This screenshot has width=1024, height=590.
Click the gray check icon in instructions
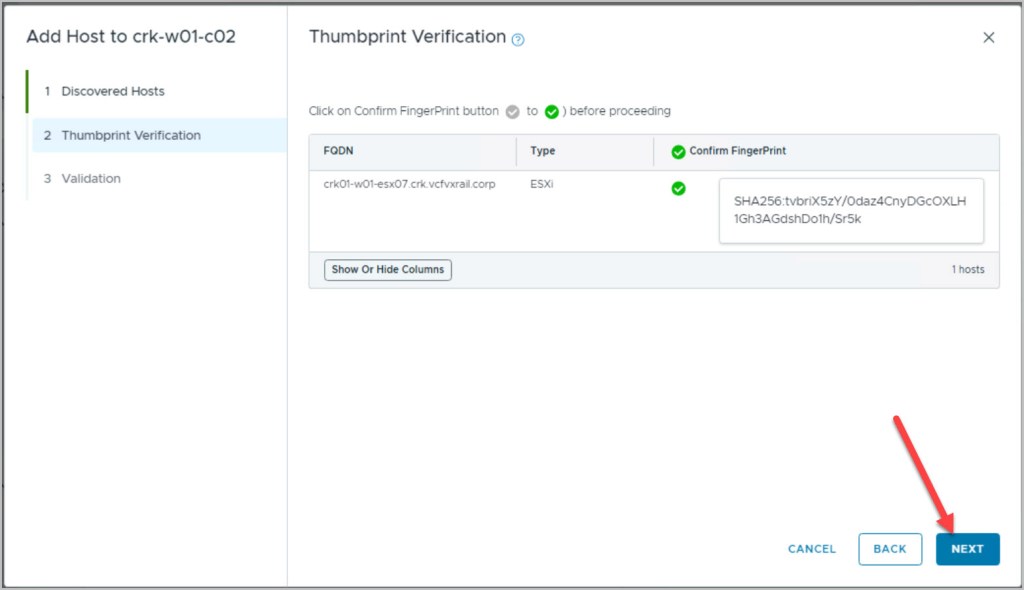coord(513,112)
